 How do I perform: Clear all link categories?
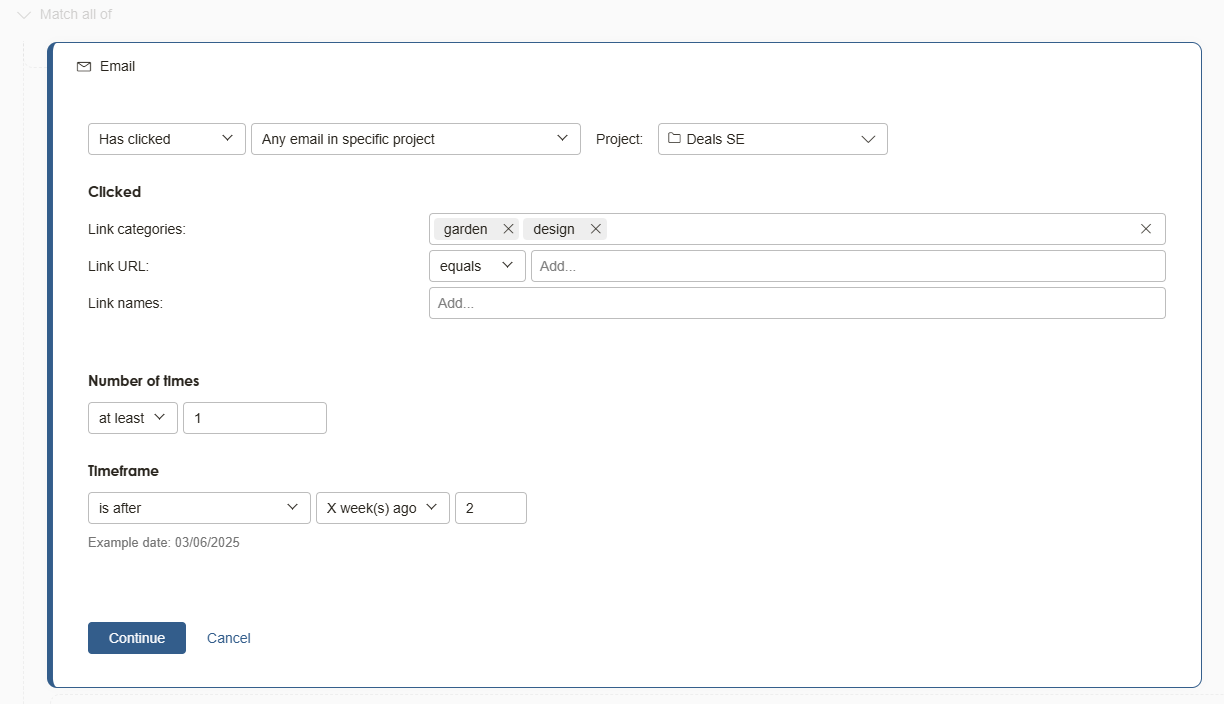click(1146, 229)
